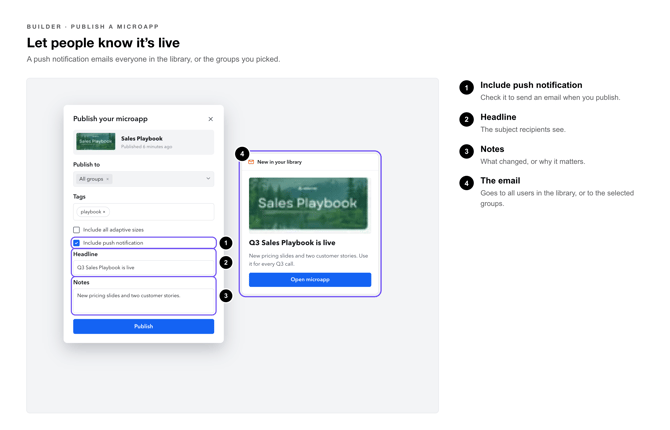Click the Open microapp button in email
This screenshot has width=670, height=430.
pyautogui.click(x=310, y=280)
